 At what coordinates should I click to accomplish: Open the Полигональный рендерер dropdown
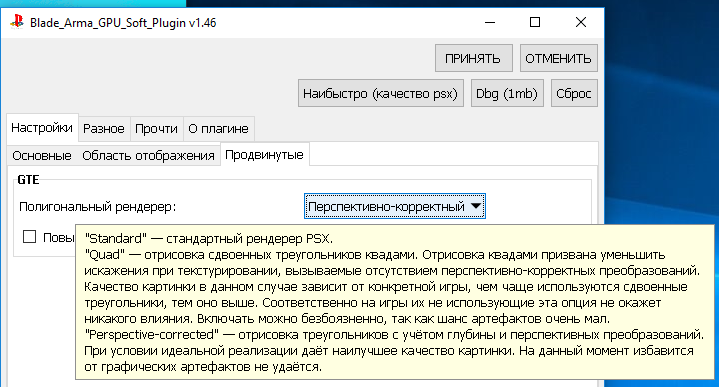[394, 206]
